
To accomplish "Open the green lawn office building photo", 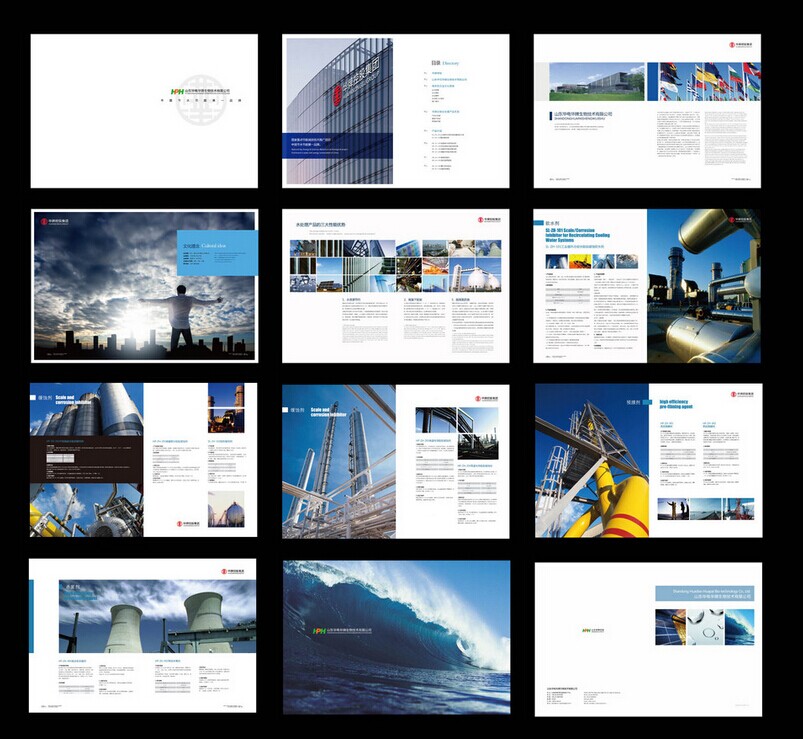I will tap(598, 81).
